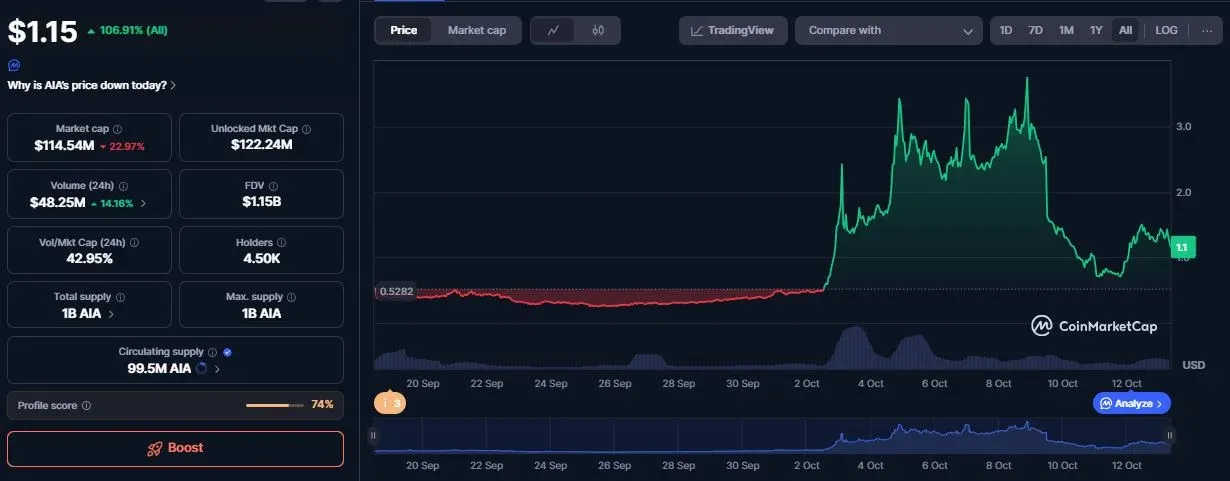Click the left handle of range slider
This screenshot has width=1230, height=481.
click(373, 435)
